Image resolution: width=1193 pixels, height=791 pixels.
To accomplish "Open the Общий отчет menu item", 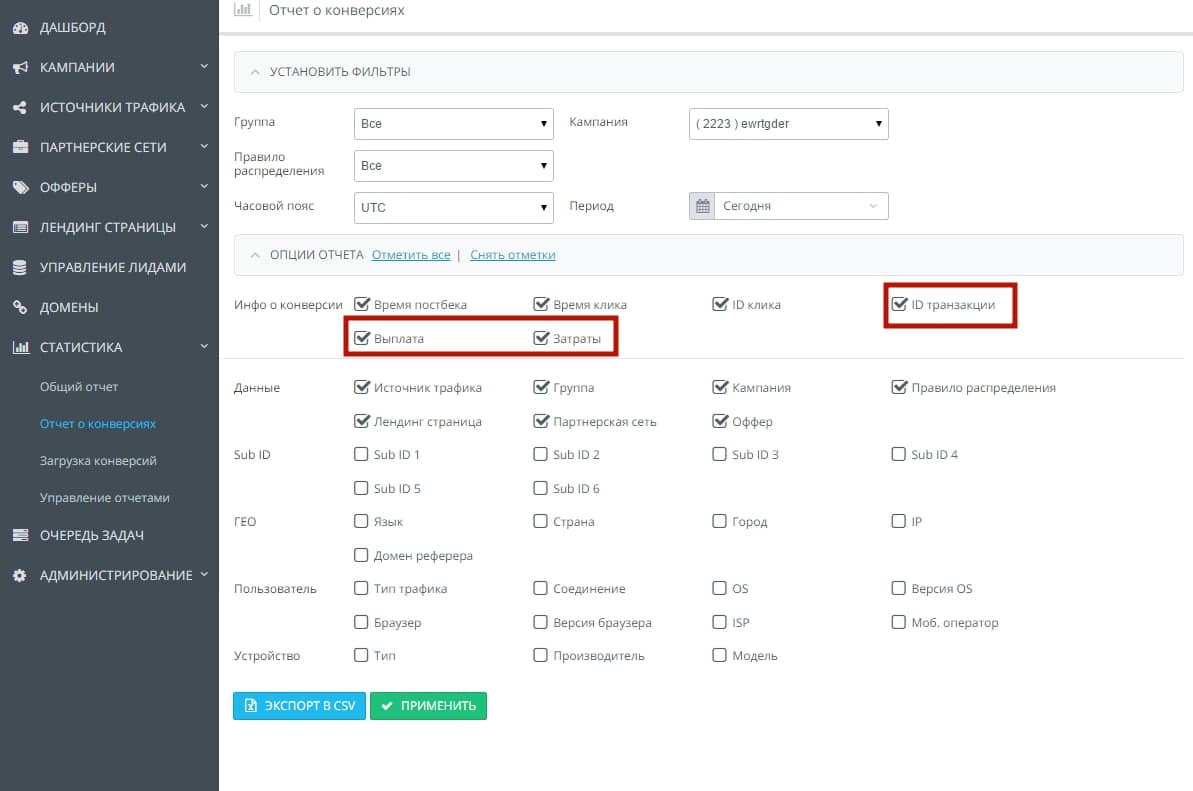I will pyautogui.click(x=79, y=386).
